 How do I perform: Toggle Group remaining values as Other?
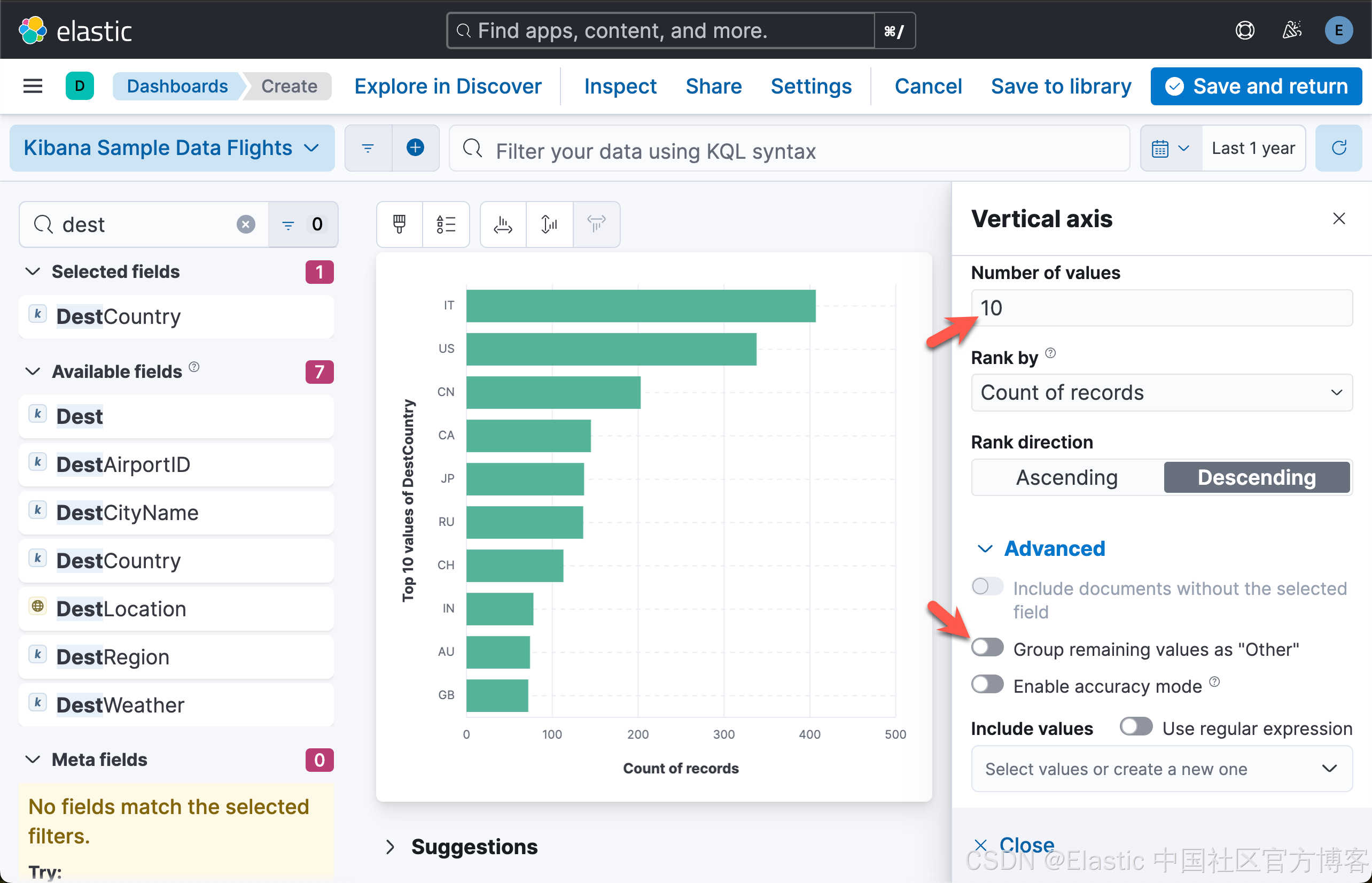(987, 648)
